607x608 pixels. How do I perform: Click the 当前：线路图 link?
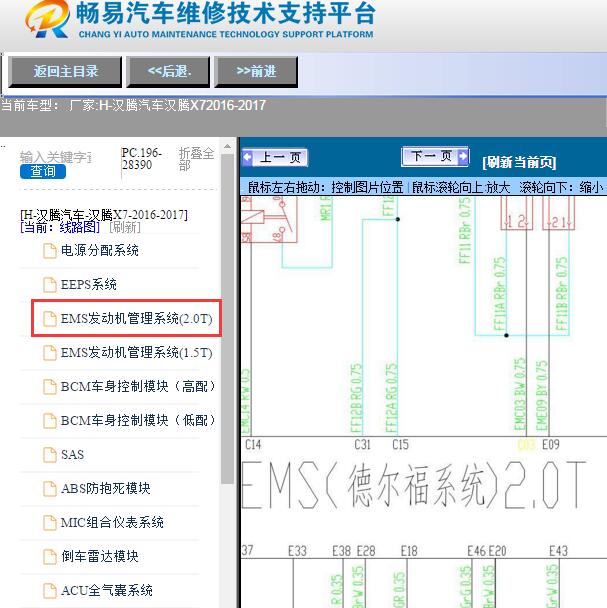pyautogui.click(x=60, y=227)
